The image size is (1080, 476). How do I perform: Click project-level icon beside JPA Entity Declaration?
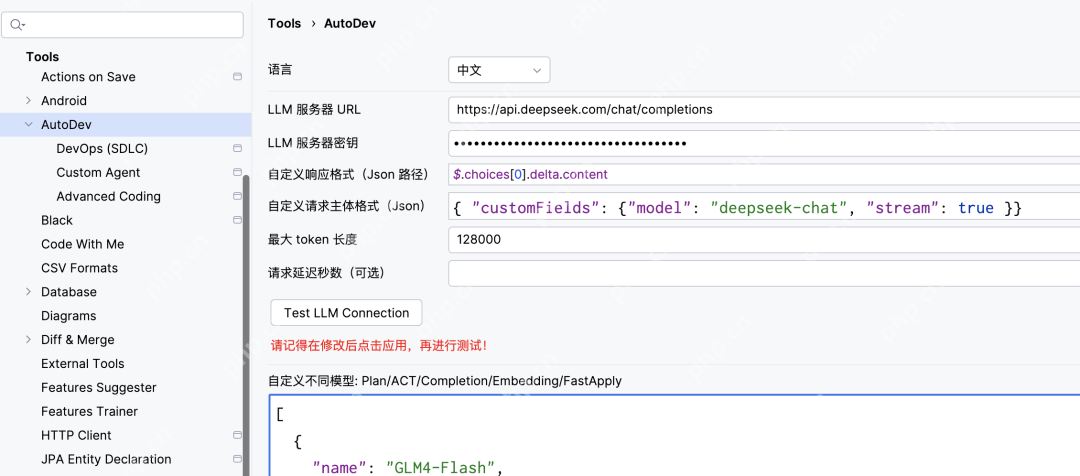coord(238,459)
